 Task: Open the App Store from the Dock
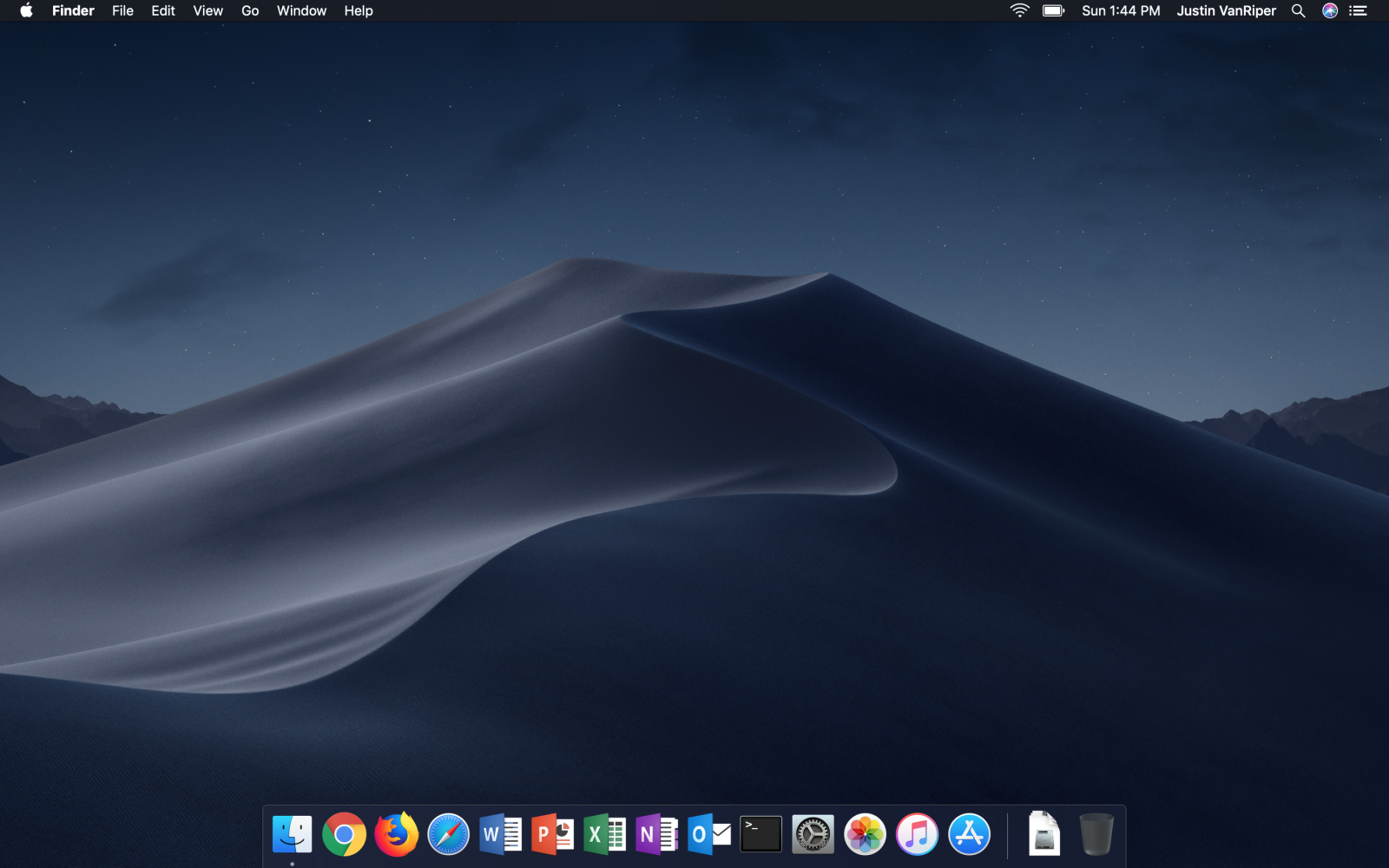pos(969,835)
